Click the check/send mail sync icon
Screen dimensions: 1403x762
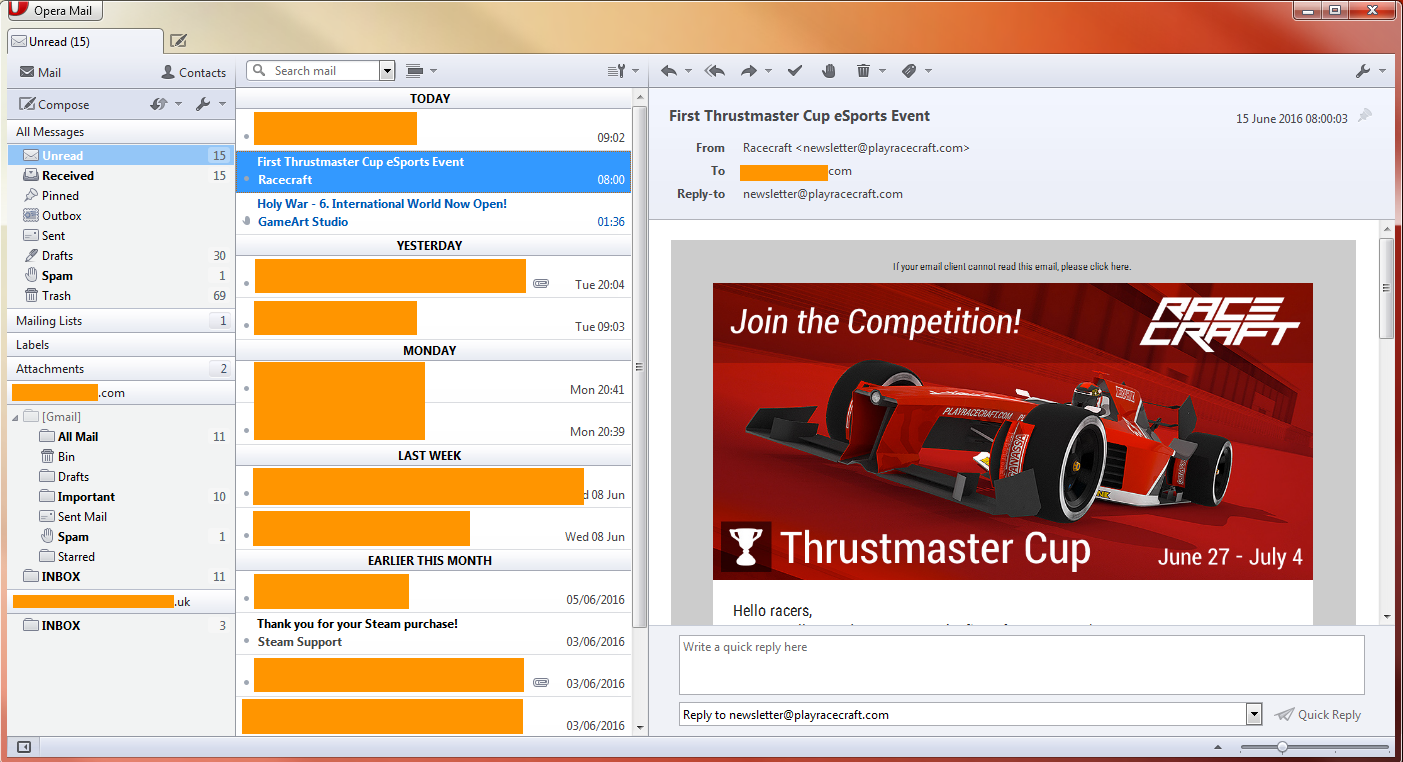pyautogui.click(x=159, y=104)
